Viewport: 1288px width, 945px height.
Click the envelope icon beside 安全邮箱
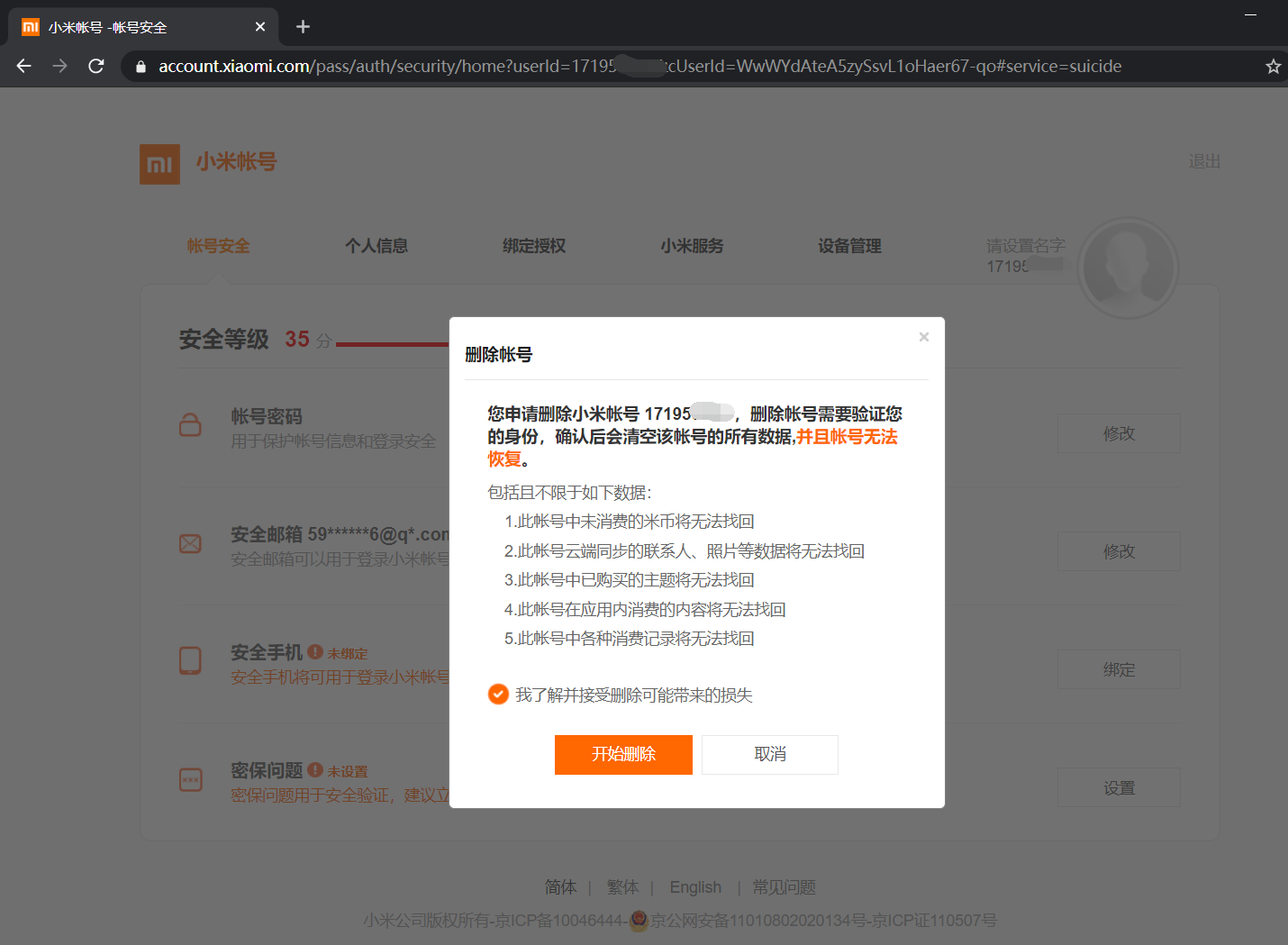click(x=190, y=544)
